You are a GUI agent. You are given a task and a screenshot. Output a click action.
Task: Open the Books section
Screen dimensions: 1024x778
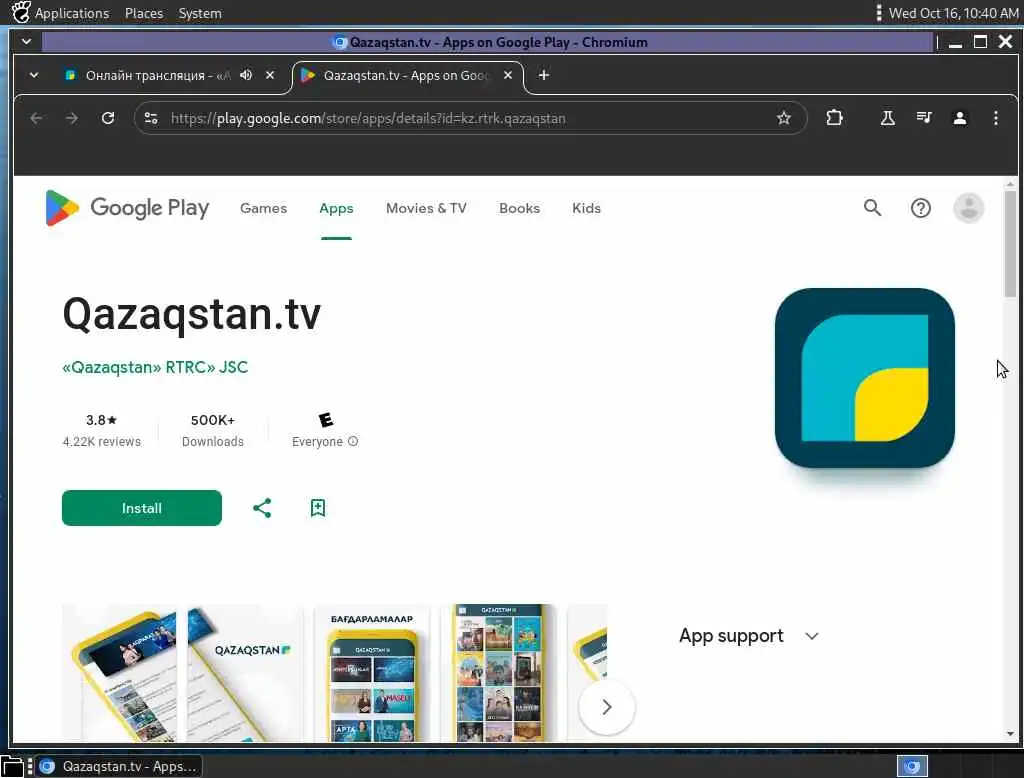pos(519,208)
